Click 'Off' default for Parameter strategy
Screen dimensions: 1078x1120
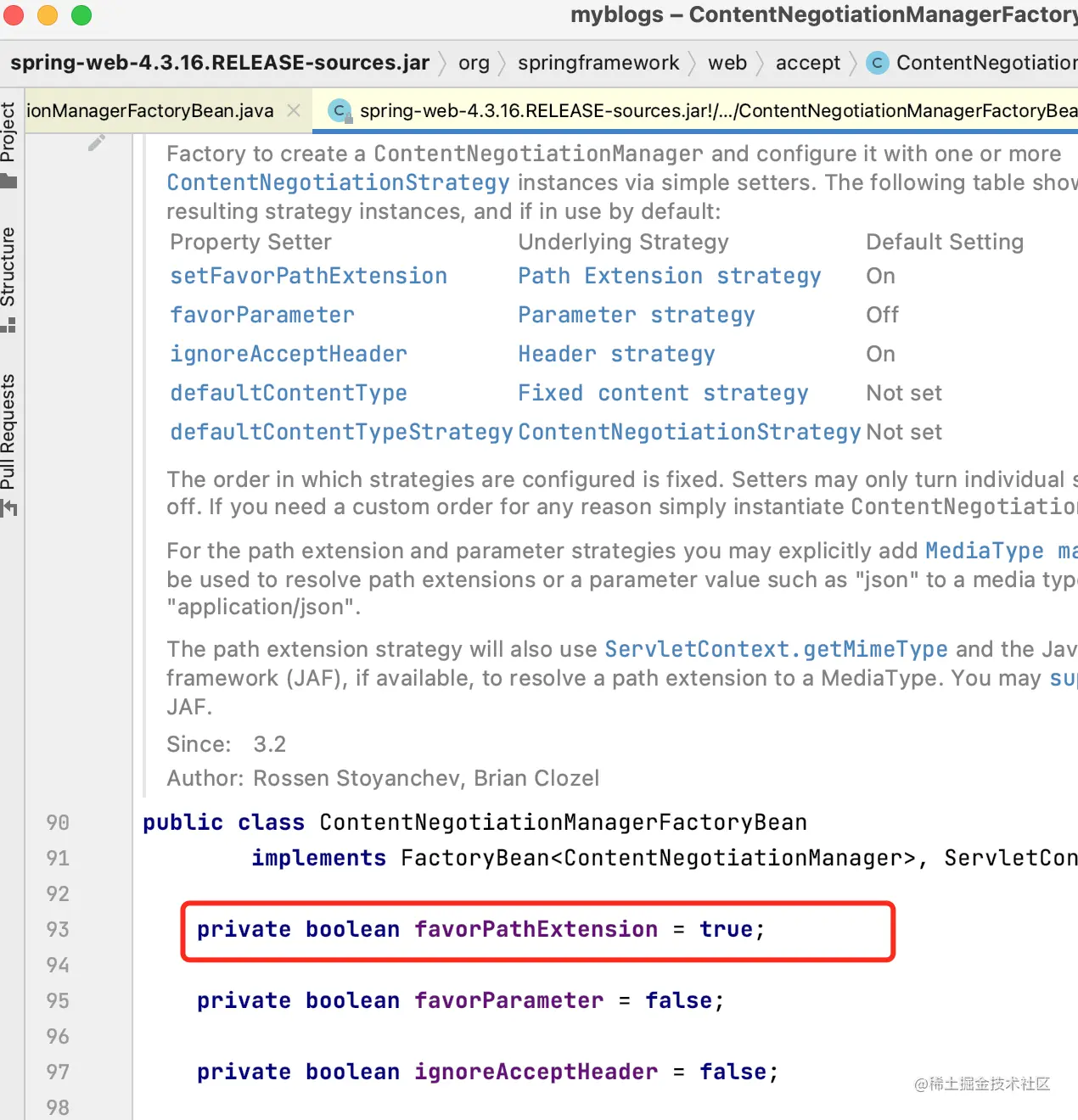882,315
